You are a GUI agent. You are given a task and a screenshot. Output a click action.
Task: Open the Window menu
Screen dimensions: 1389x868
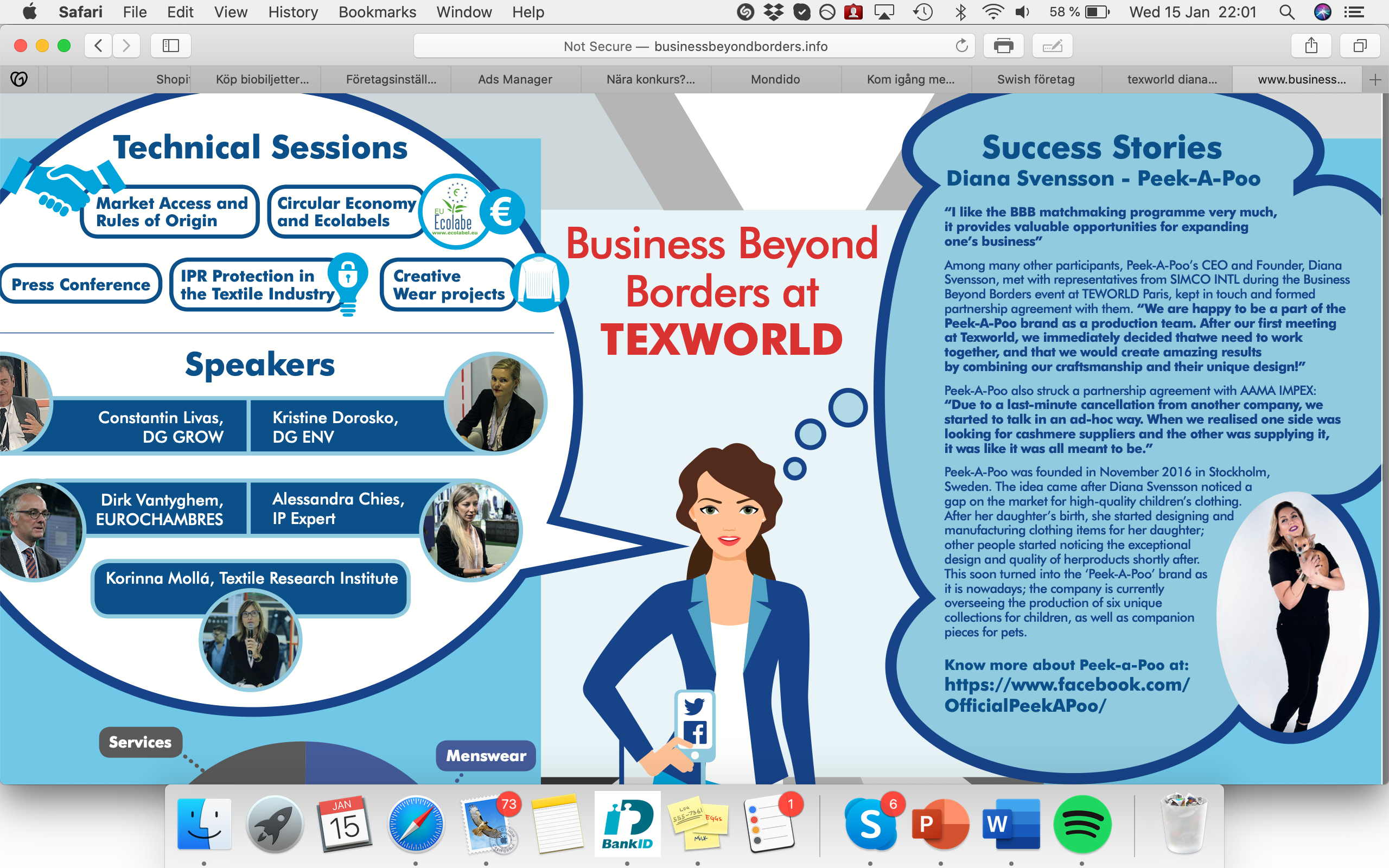point(464,12)
